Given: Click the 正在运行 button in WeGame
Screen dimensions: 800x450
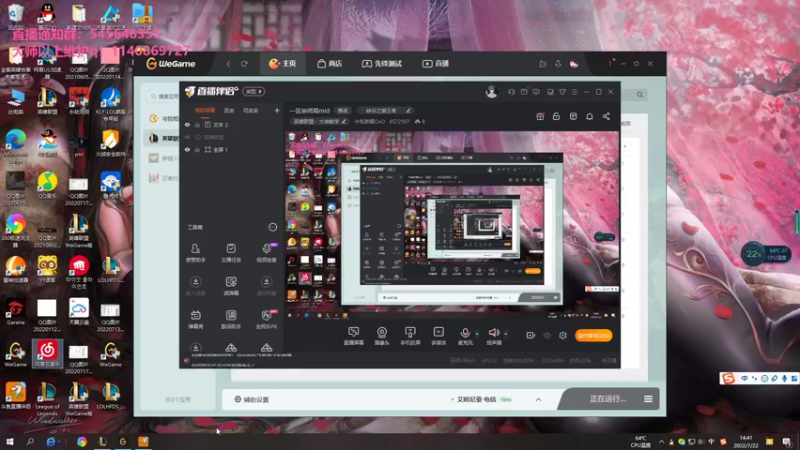Looking at the screenshot, I should point(607,399).
